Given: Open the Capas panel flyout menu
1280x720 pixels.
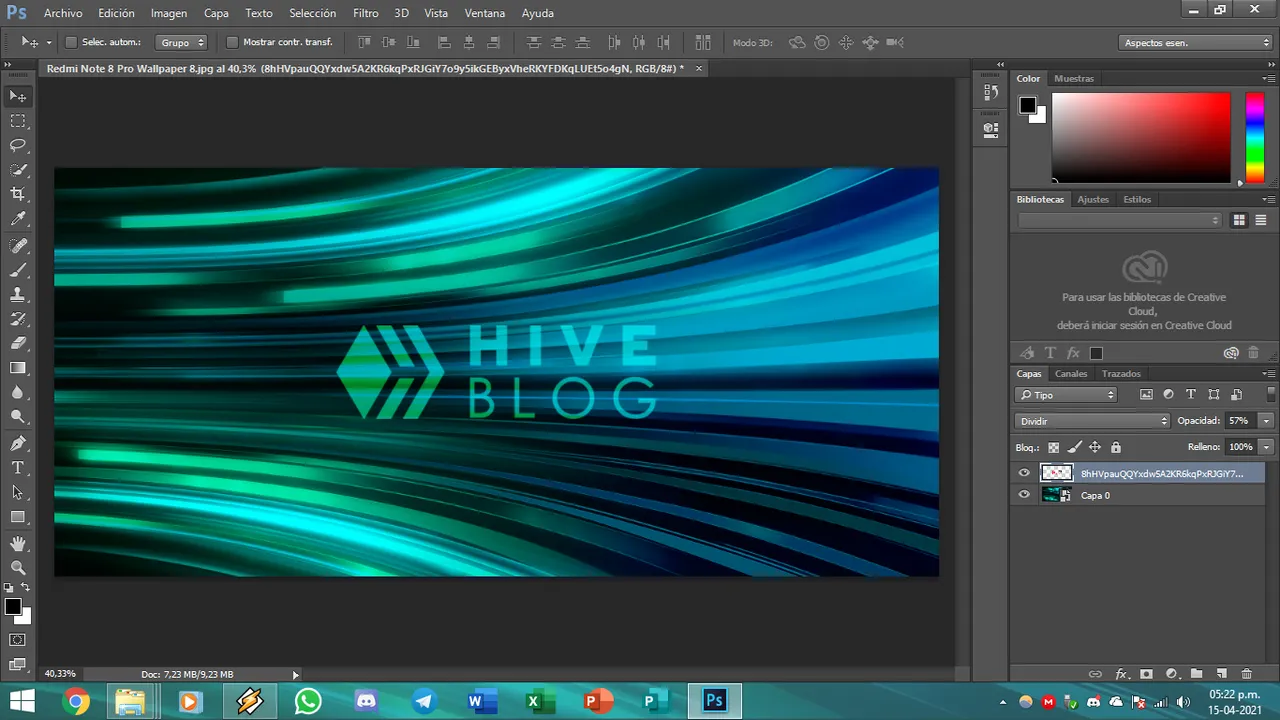Looking at the screenshot, I should pos(1268,374).
